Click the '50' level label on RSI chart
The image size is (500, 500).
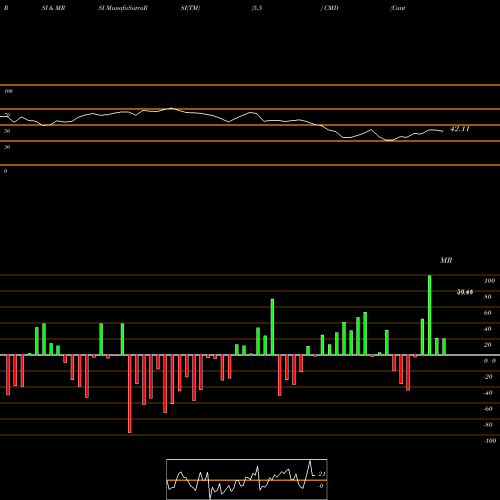7,131
